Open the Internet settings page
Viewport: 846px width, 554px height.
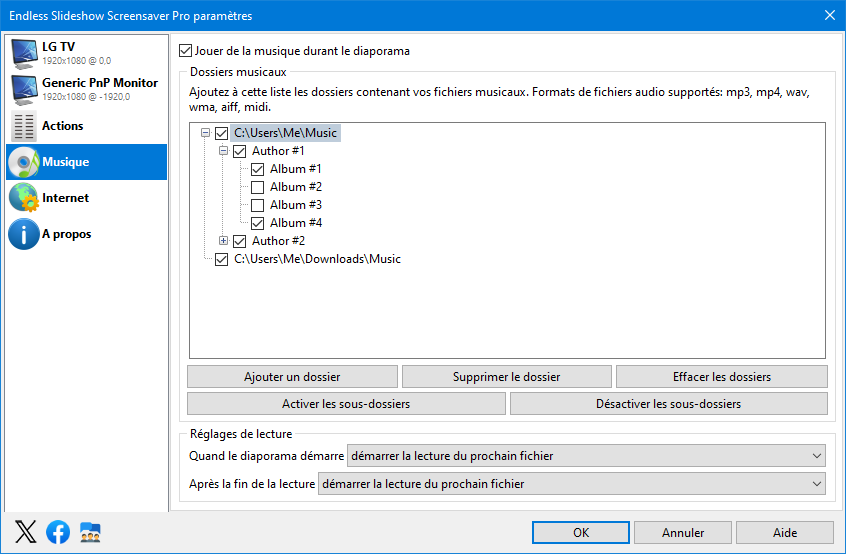point(86,197)
